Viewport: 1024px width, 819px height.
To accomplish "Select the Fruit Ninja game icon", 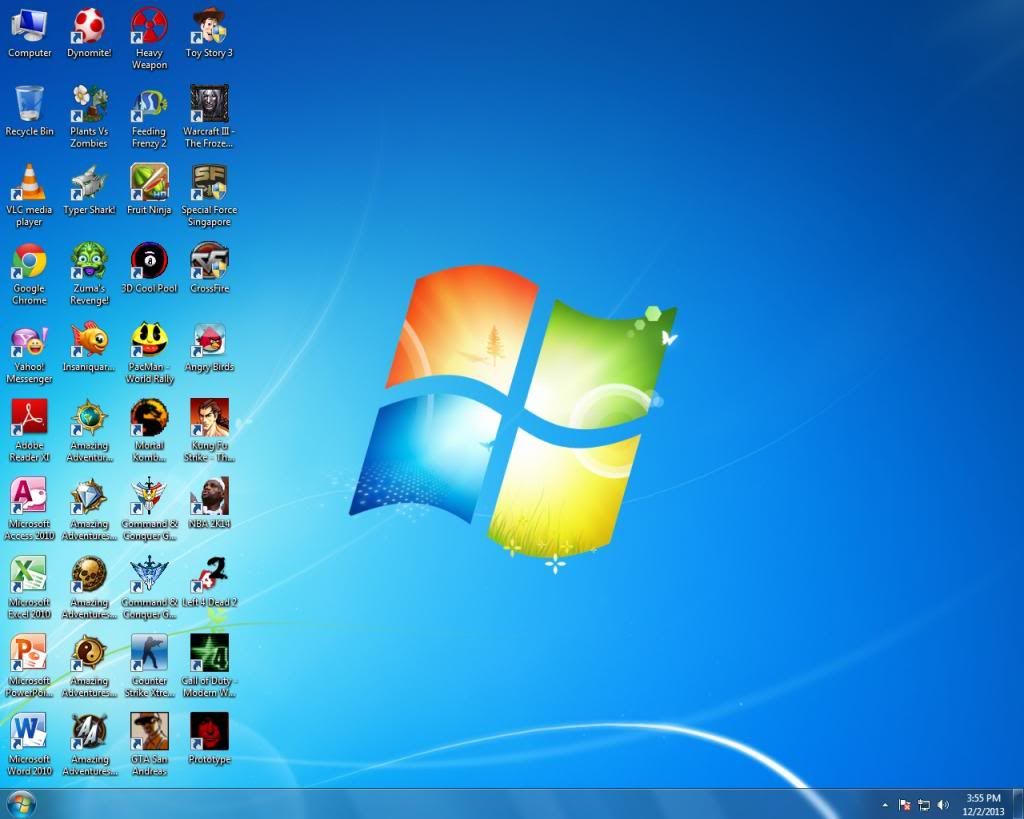I will coord(149,184).
